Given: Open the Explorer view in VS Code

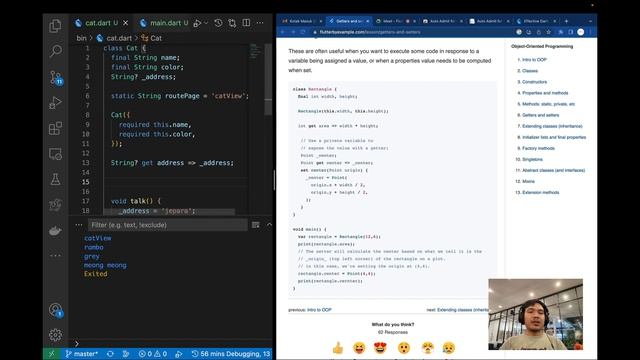Looking at the screenshot, I should click(x=56, y=26).
